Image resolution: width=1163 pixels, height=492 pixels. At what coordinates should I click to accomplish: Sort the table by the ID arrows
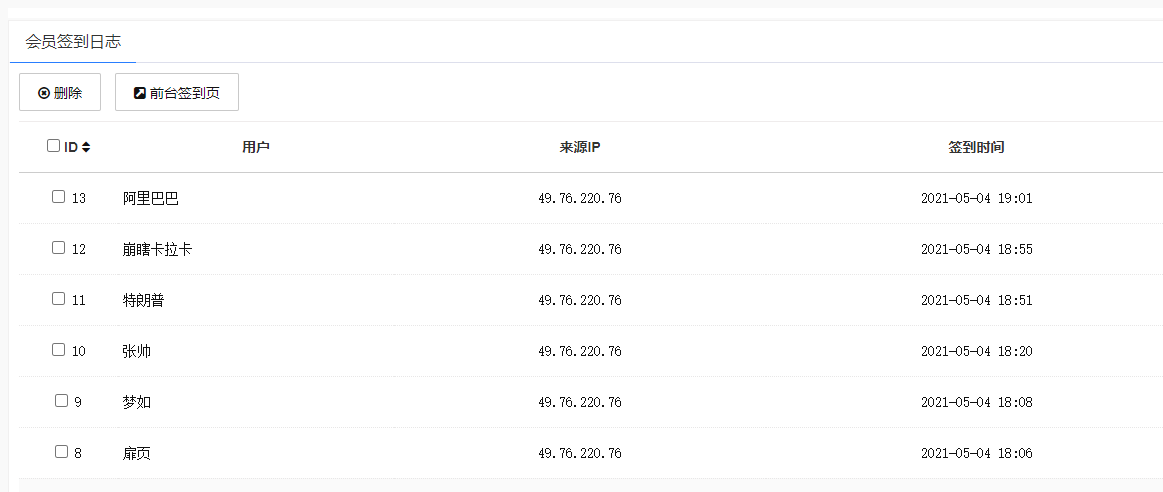coord(86,147)
